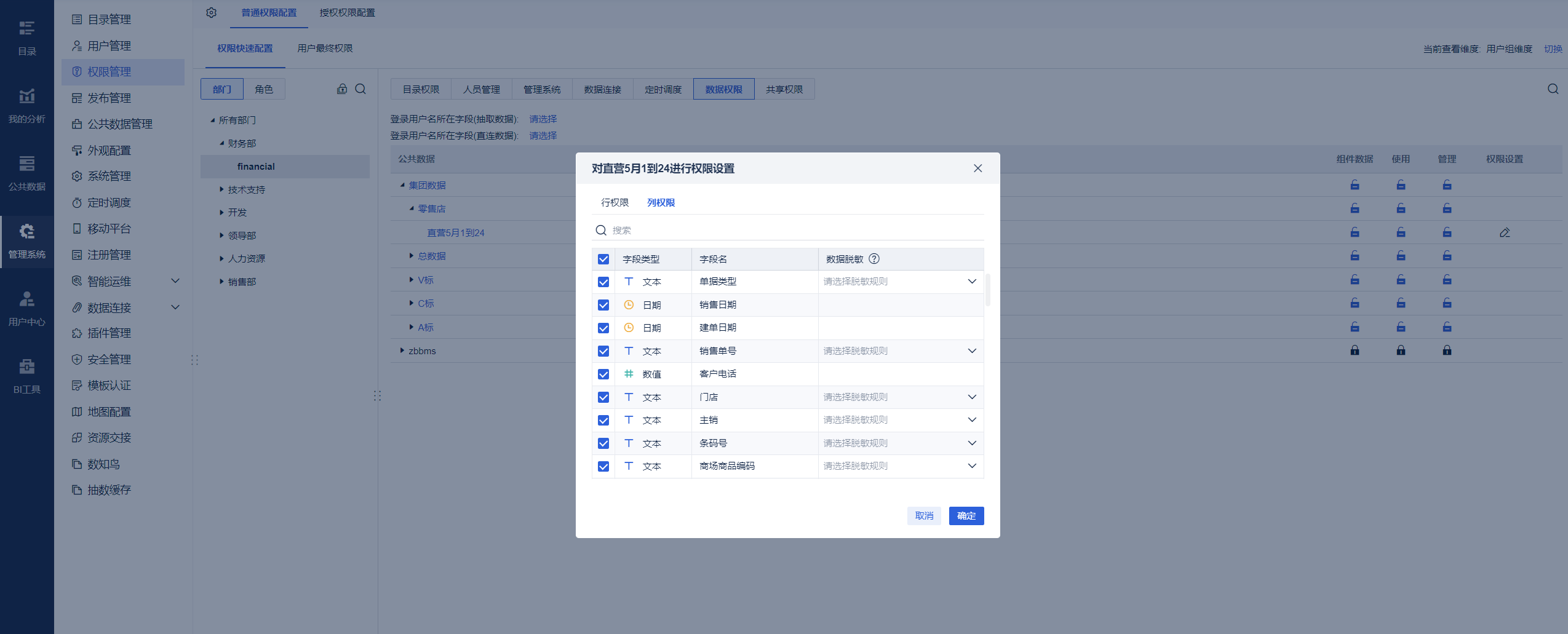
Task: Switch to the 行权限 tab in the dialog
Action: pyautogui.click(x=615, y=202)
